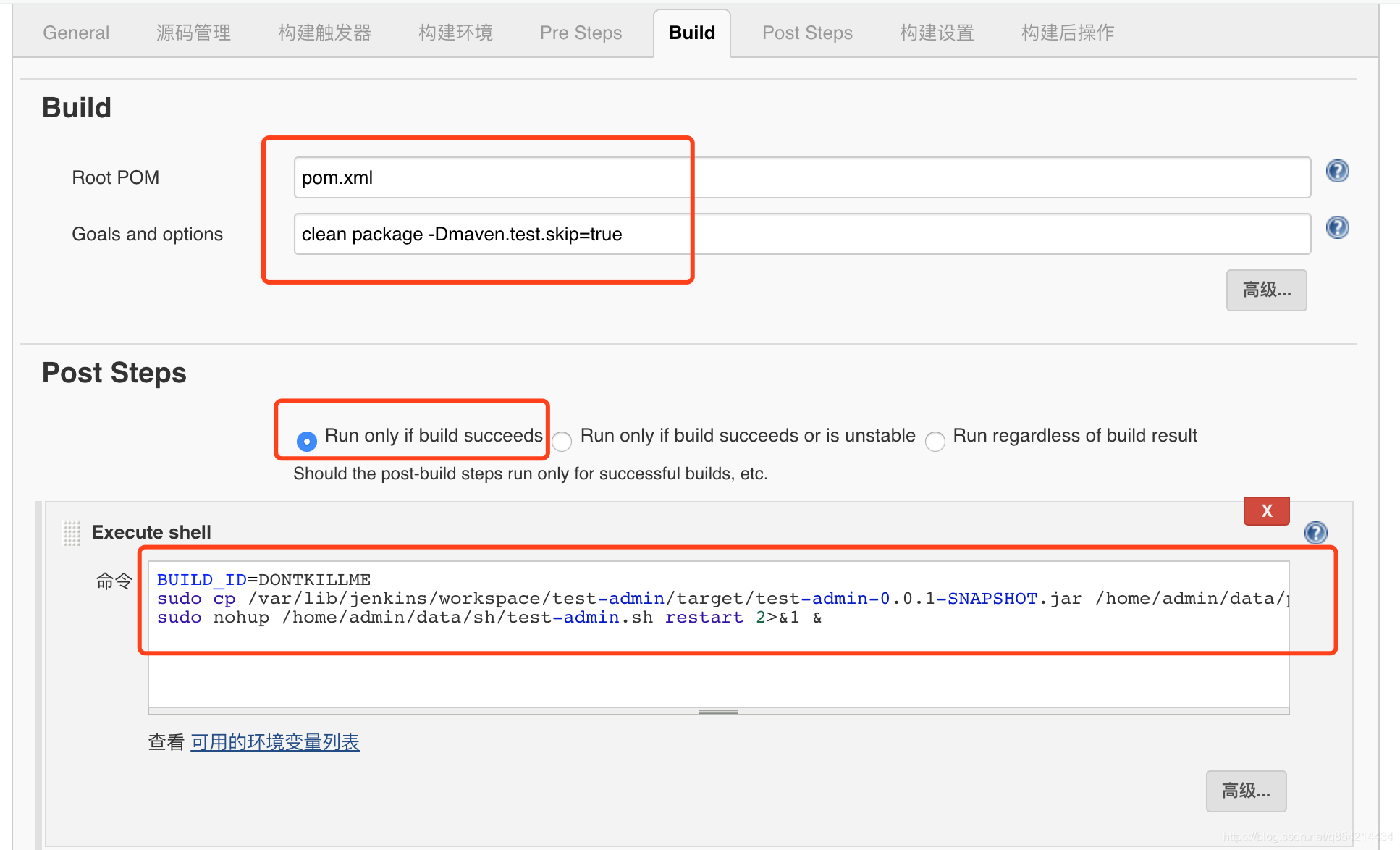Choose Run only if build succeeds or is unstable
1400x850 pixels.
click(x=562, y=441)
